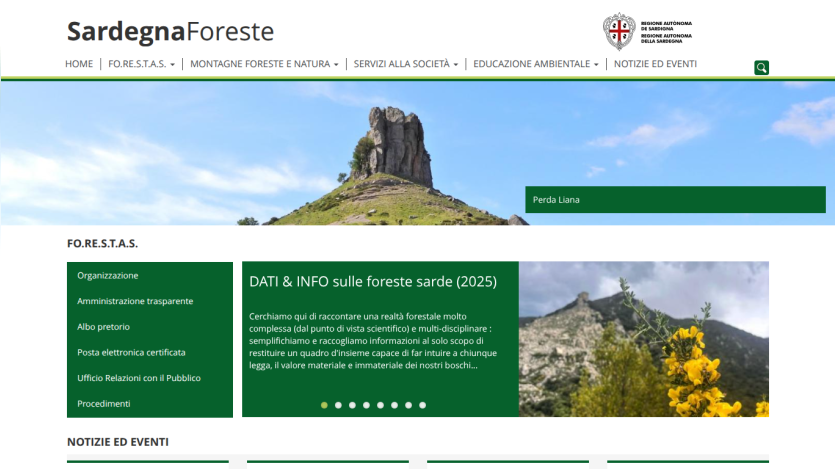Viewport: 835px width, 469px height.
Task: Select the eighth carousel dot
Action: tap(423, 405)
